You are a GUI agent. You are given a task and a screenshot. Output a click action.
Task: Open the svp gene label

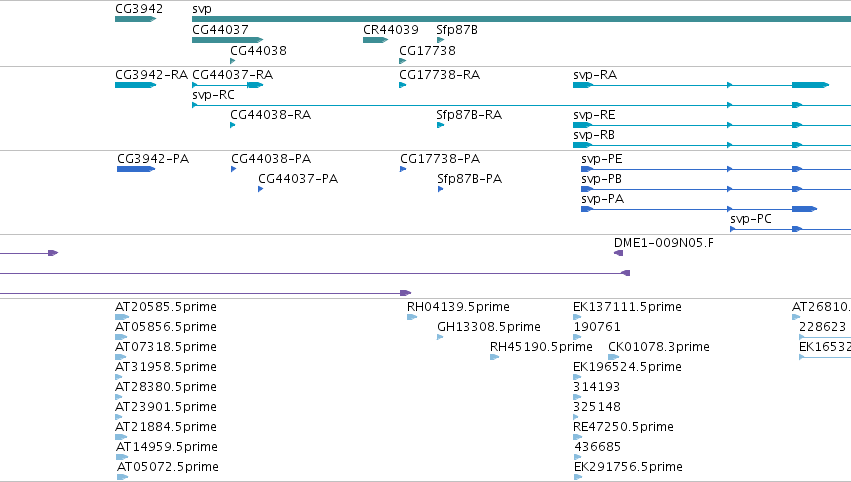(x=202, y=9)
